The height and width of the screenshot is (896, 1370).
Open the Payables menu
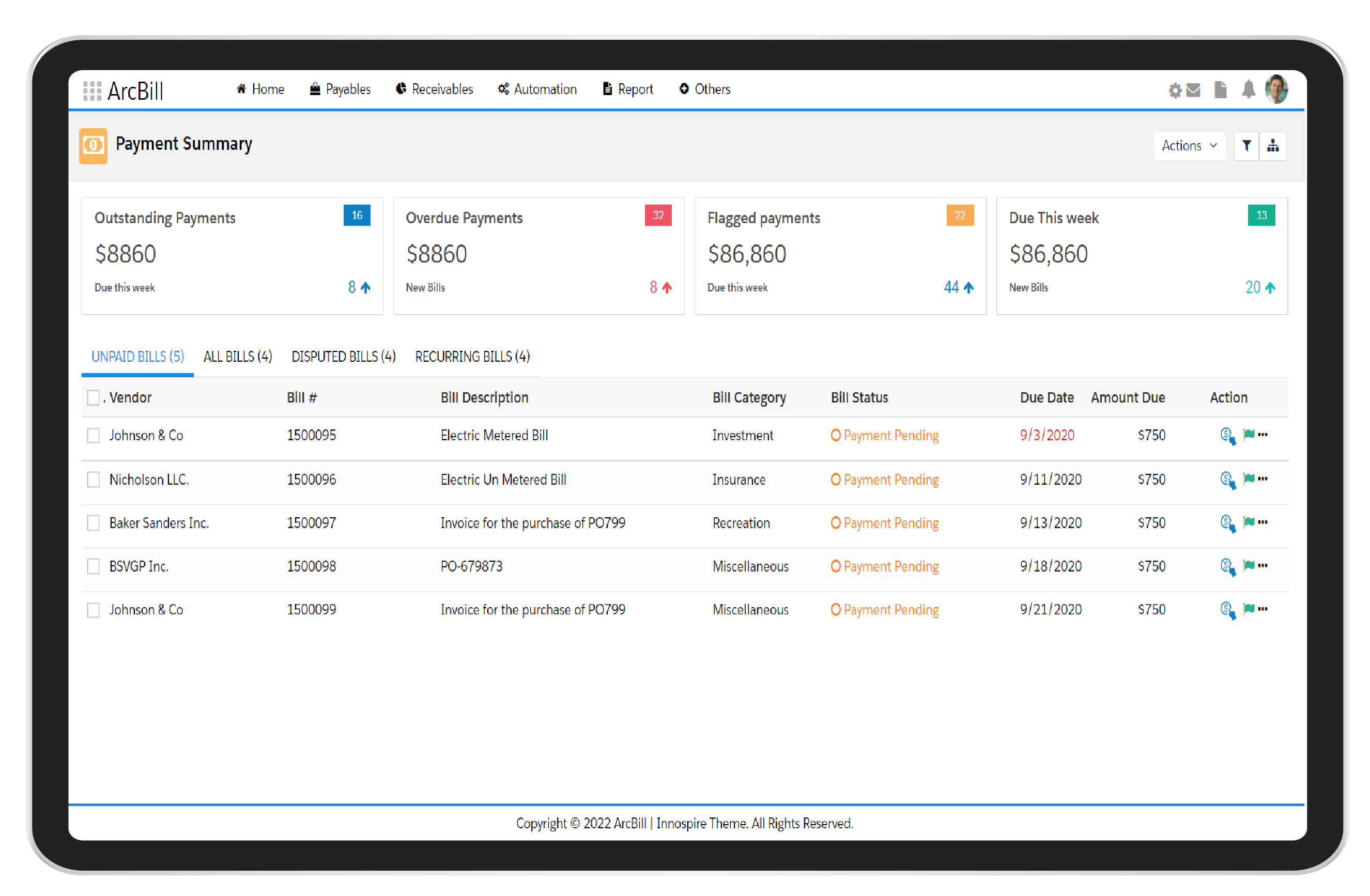point(340,89)
